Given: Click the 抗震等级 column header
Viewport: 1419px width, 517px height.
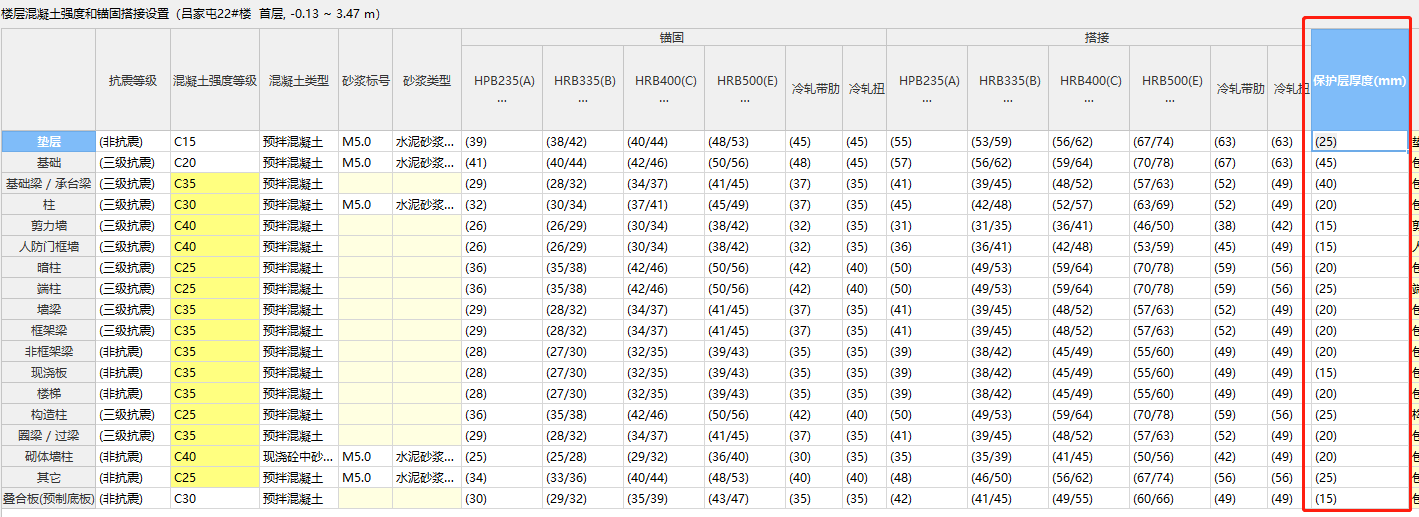Looking at the screenshot, I should click(x=133, y=80).
